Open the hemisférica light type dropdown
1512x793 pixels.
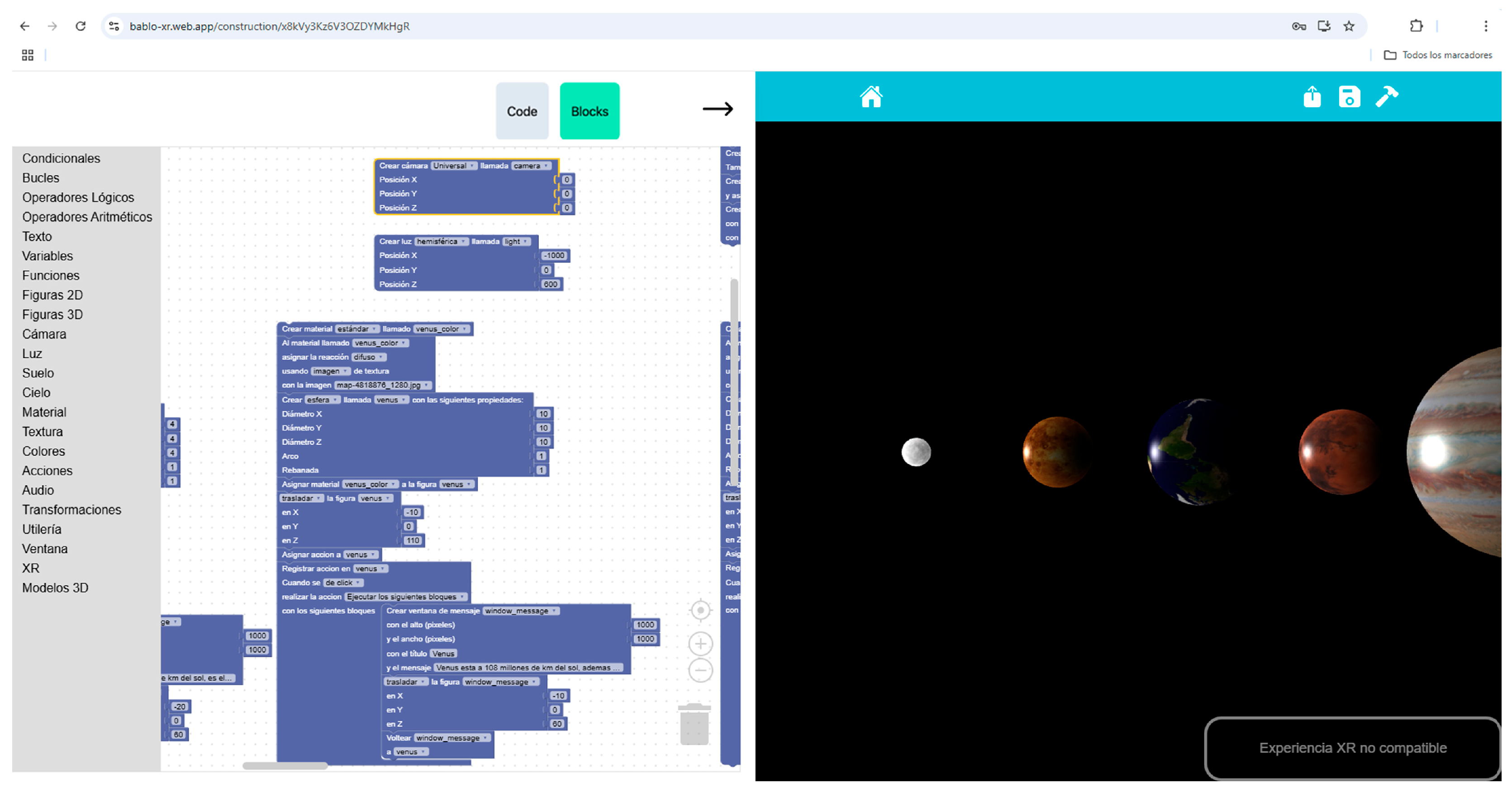coord(441,241)
